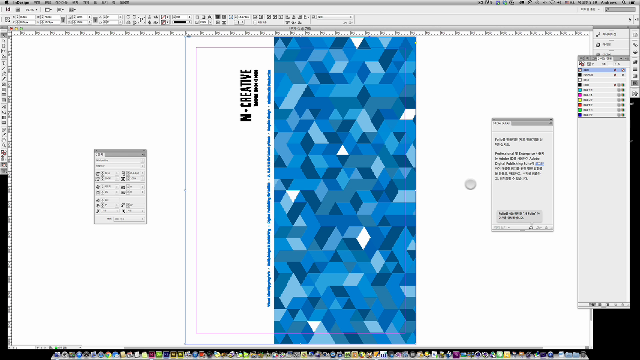Select the Type tool in the Tools panel

[x=4, y=63]
